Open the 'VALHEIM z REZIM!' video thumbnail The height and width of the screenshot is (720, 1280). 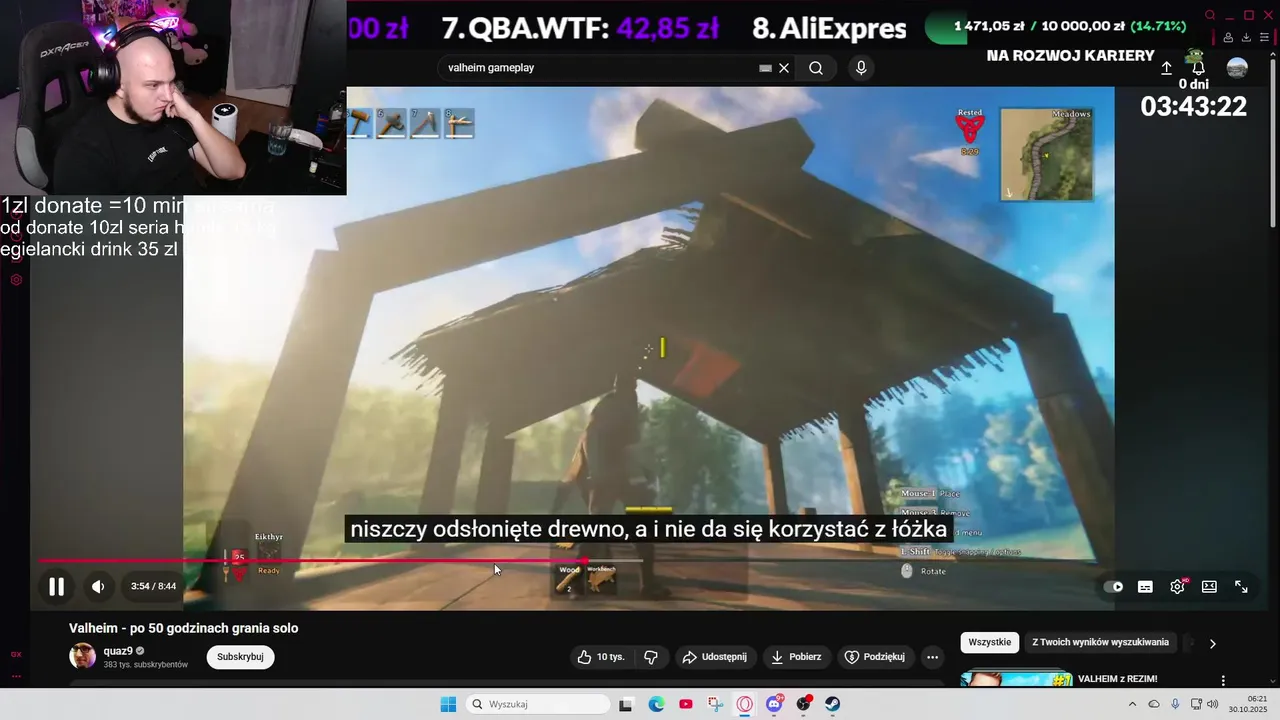pos(1016,680)
